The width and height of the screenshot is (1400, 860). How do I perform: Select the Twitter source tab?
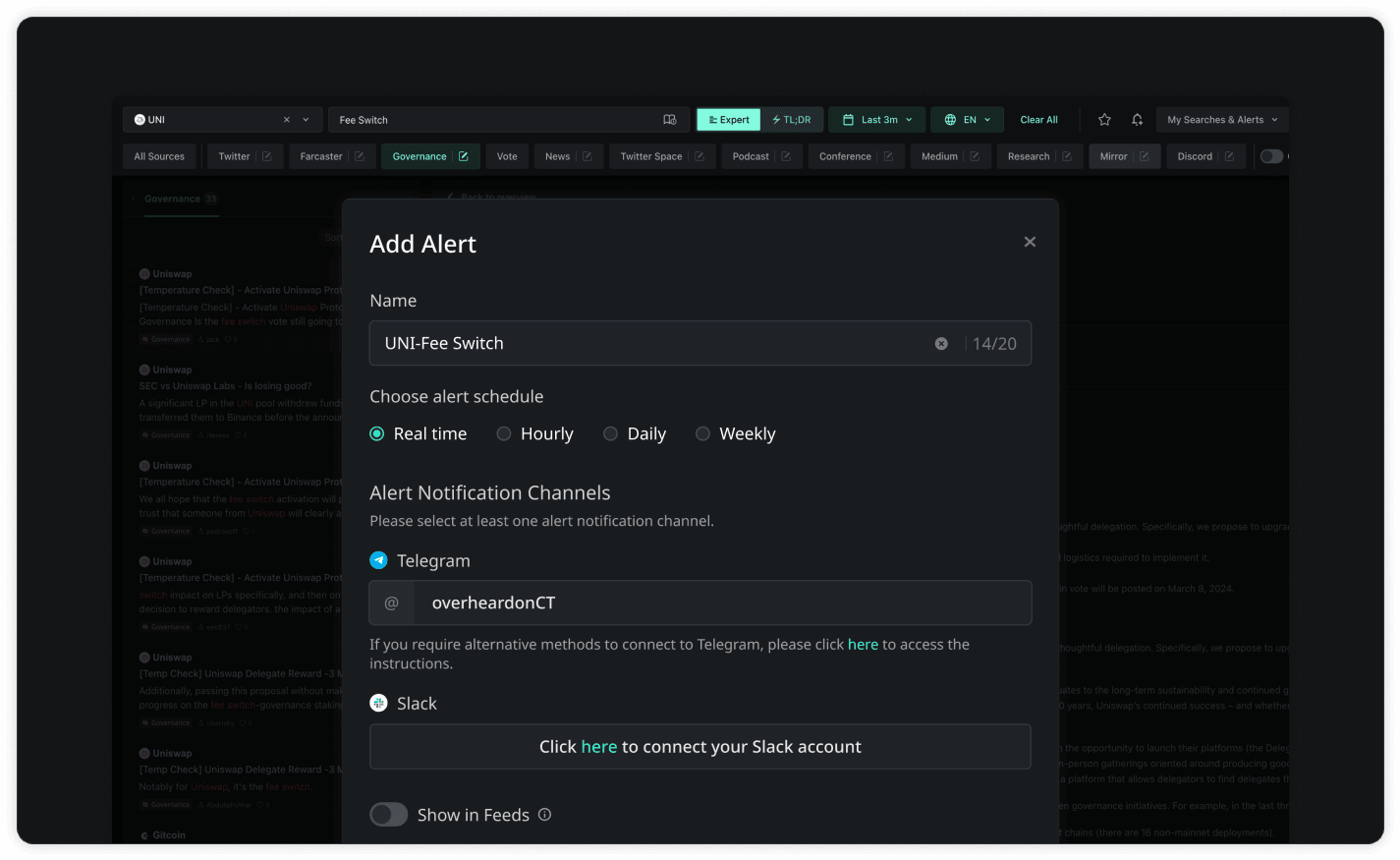click(234, 156)
